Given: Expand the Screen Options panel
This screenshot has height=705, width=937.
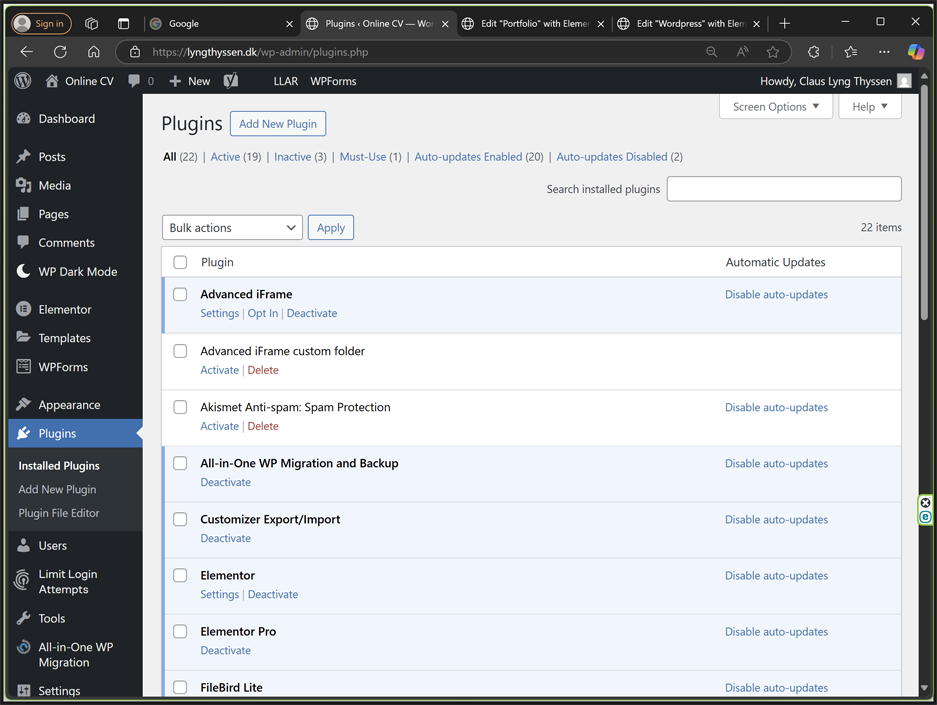Looking at the screenshot, I should point(775,107).
